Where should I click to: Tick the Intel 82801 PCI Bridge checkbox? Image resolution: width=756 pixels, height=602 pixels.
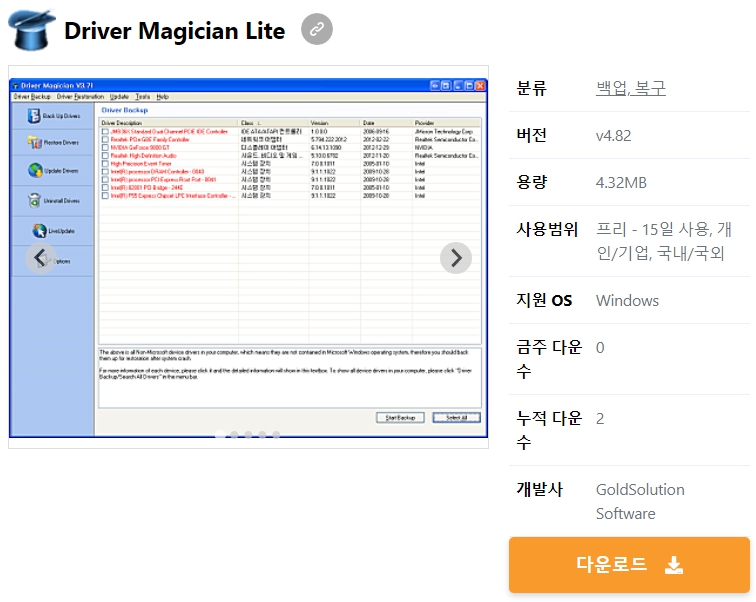pyautogui.click(x=105, y=187)
